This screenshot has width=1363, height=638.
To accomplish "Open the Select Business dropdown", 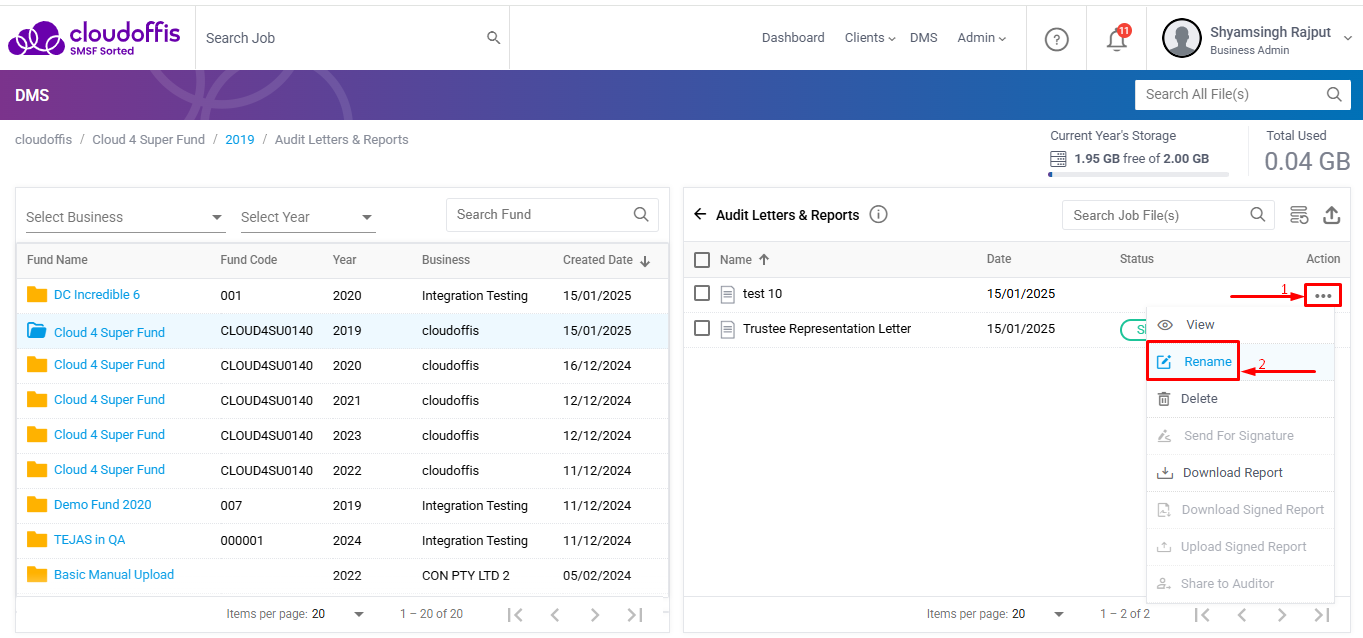I will 125,217.
